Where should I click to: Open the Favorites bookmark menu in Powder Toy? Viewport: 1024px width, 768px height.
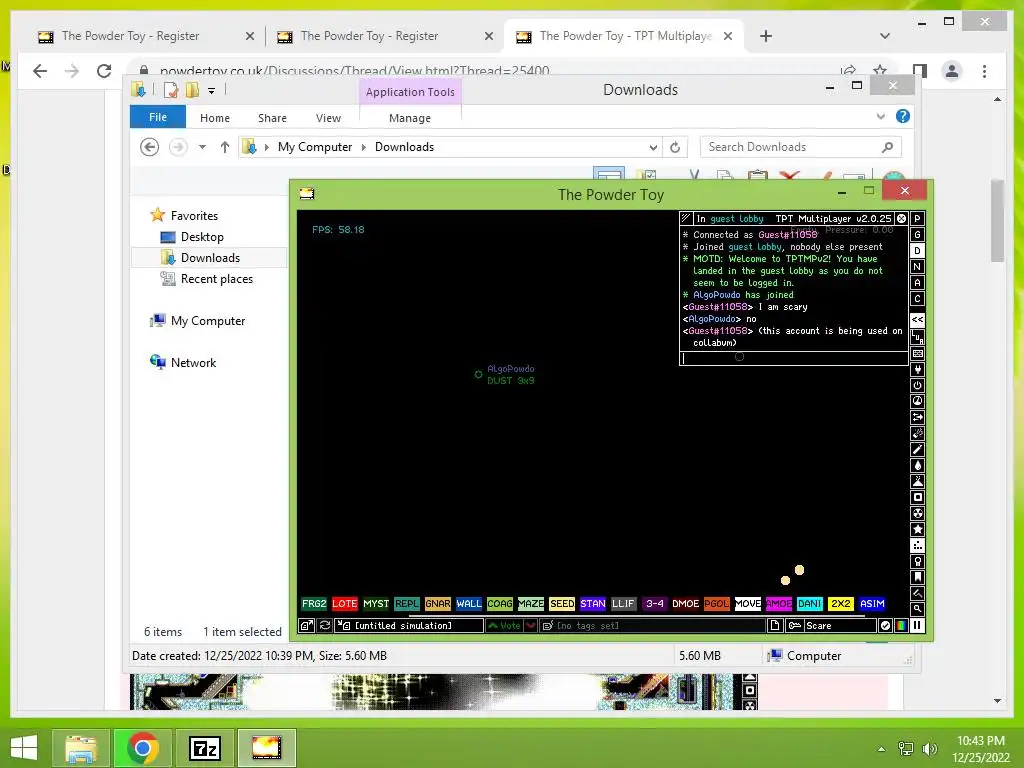click(918, 577)
